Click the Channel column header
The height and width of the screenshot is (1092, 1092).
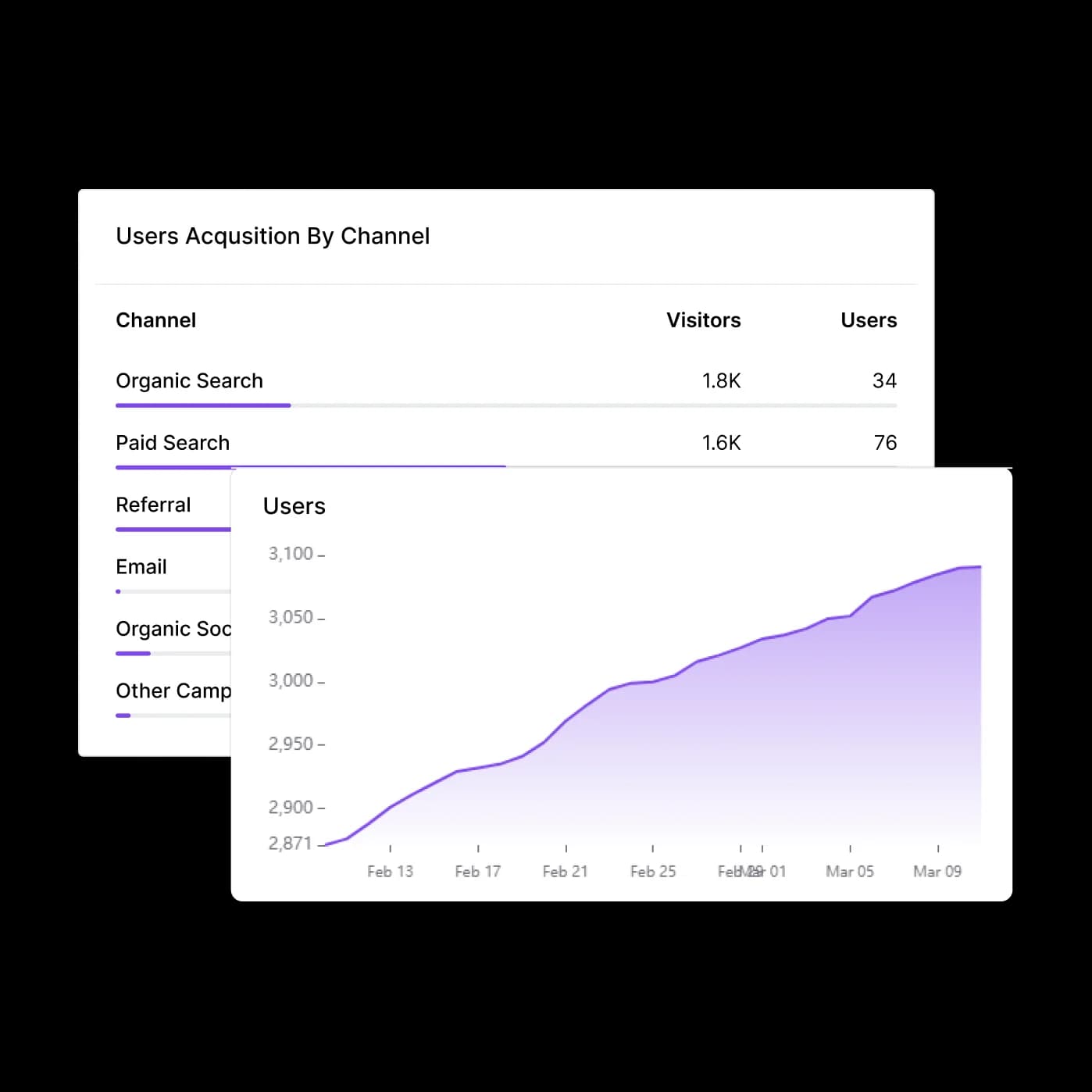click(155, 320)
